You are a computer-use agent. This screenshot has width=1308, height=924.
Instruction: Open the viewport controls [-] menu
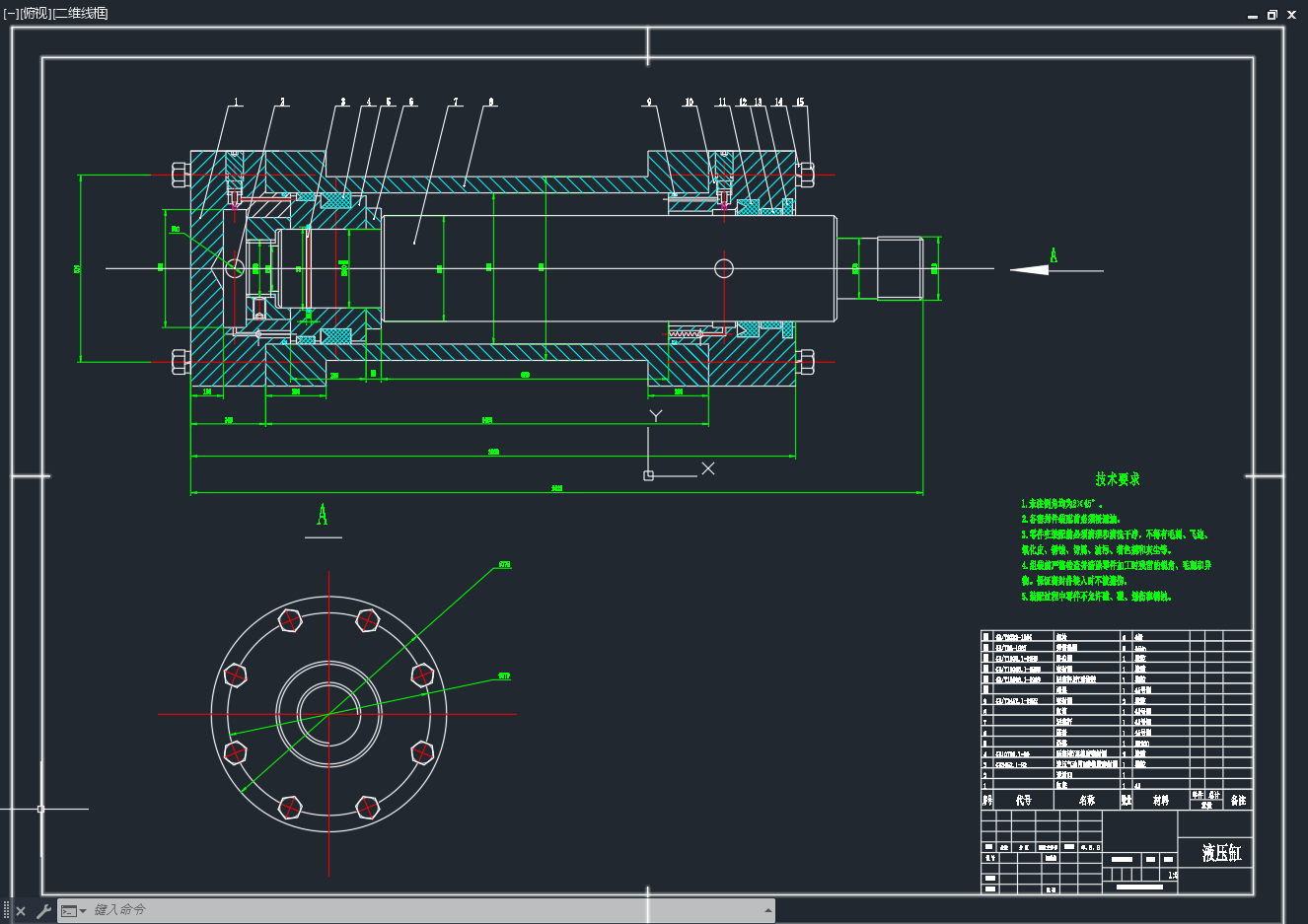(11, 13)
